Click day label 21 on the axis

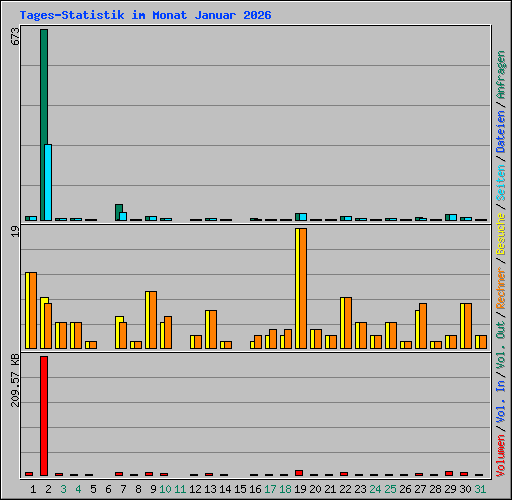[330, 489]
